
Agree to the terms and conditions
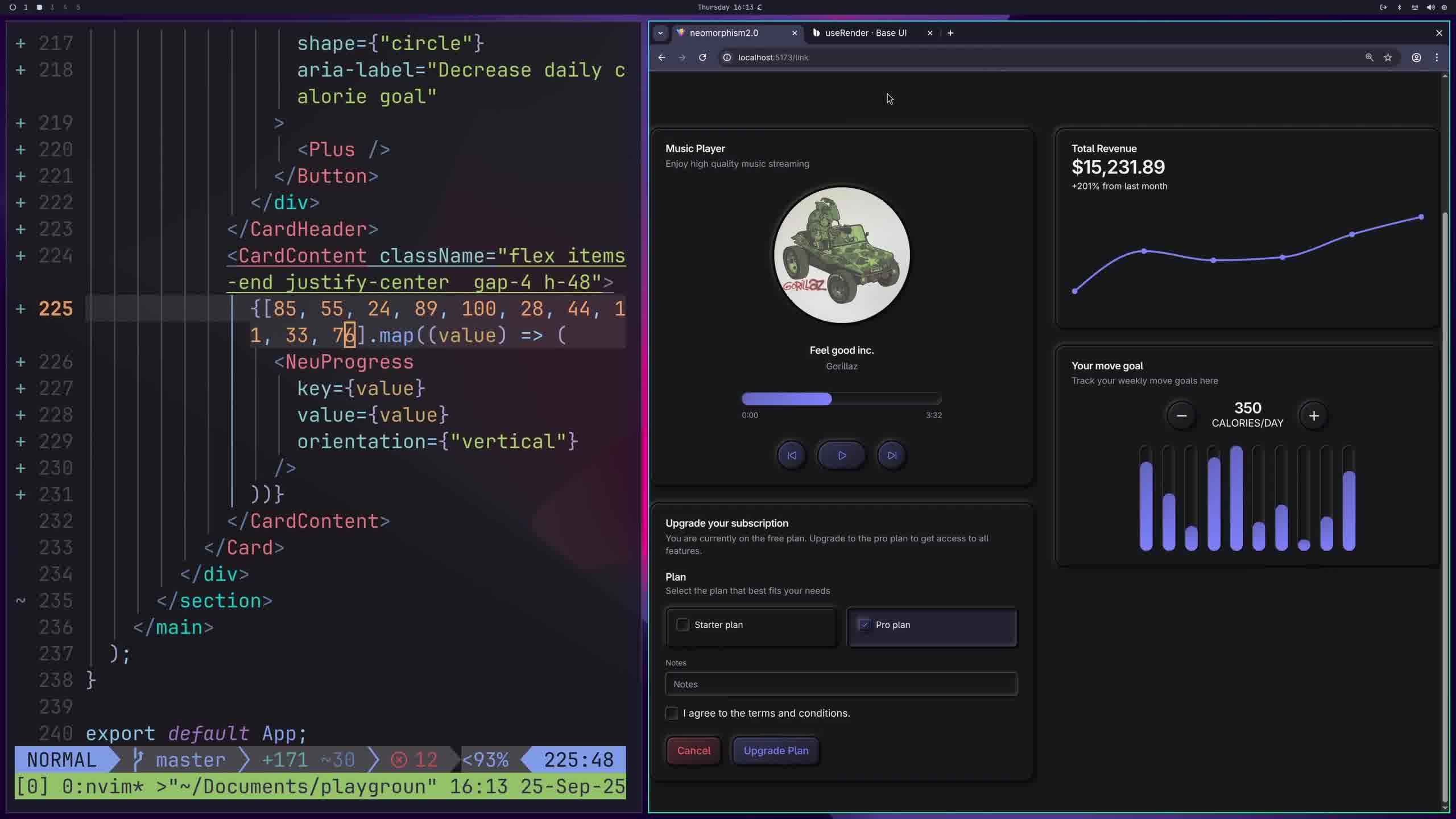click(672, 713)
